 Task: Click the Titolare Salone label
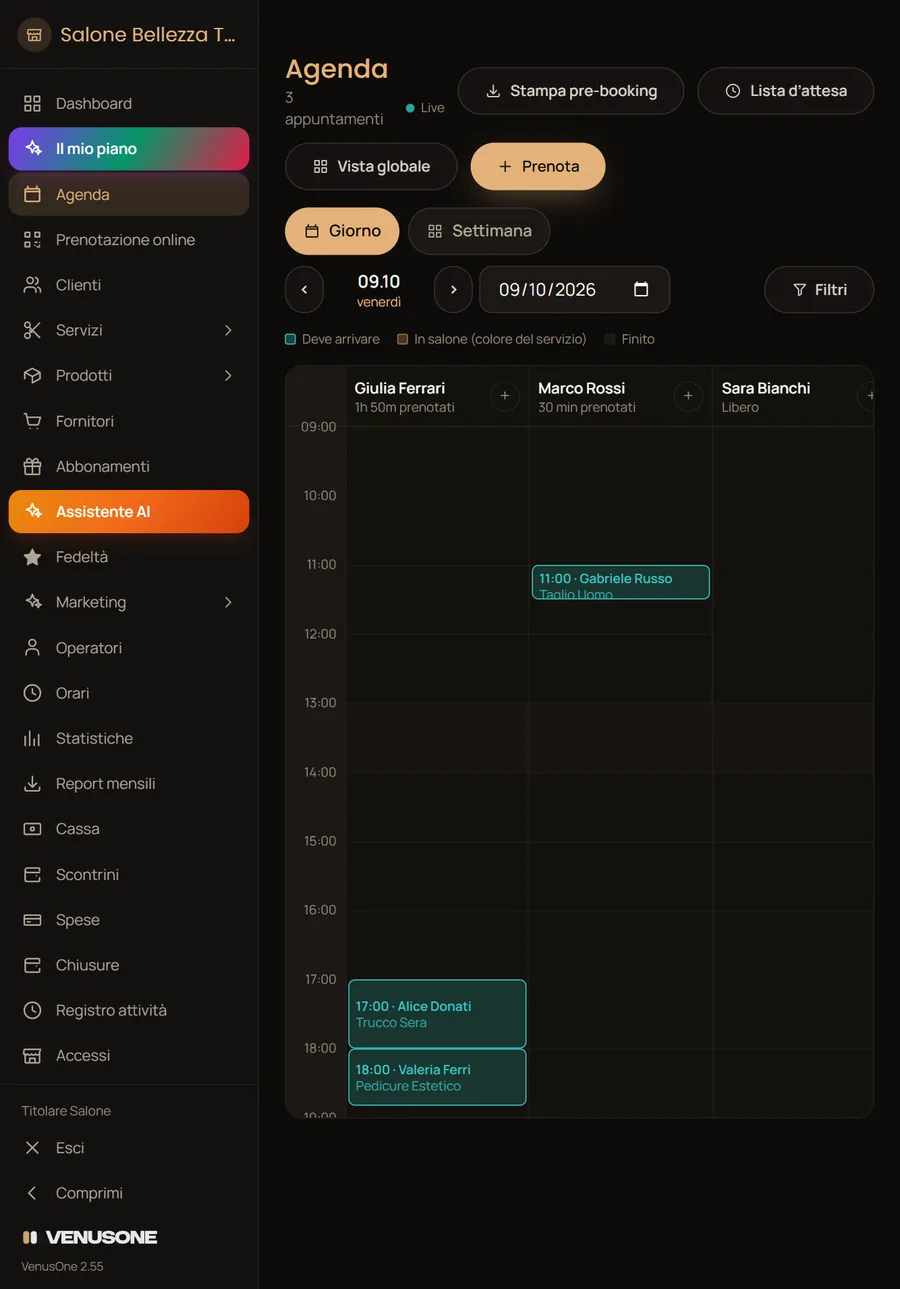point(66,1111)
